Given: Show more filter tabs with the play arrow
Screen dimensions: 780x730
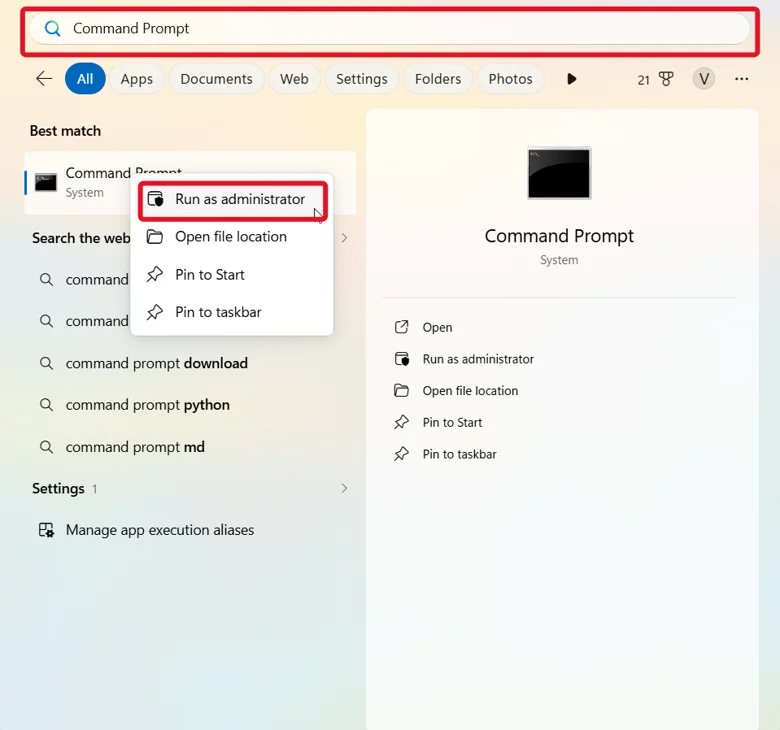Looking at the screenshot, I should point(572,79).
